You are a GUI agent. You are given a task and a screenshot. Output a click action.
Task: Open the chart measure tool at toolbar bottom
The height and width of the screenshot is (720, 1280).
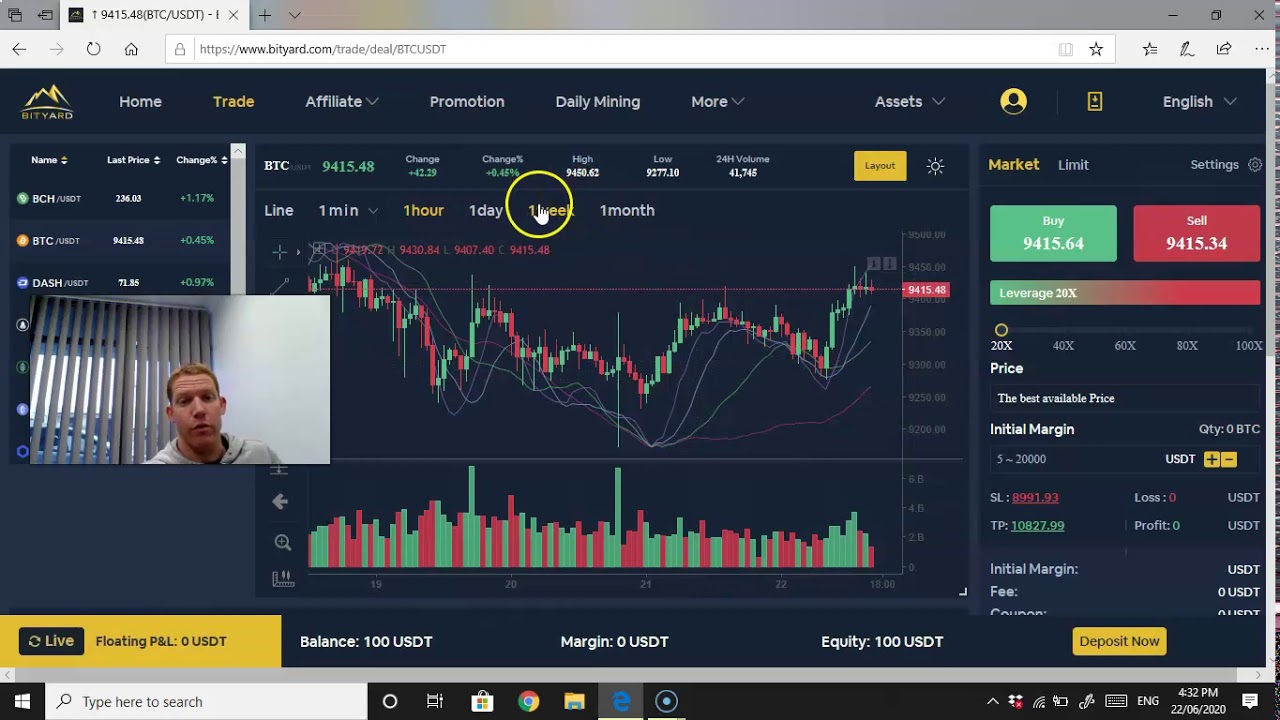tap(283, 578)
